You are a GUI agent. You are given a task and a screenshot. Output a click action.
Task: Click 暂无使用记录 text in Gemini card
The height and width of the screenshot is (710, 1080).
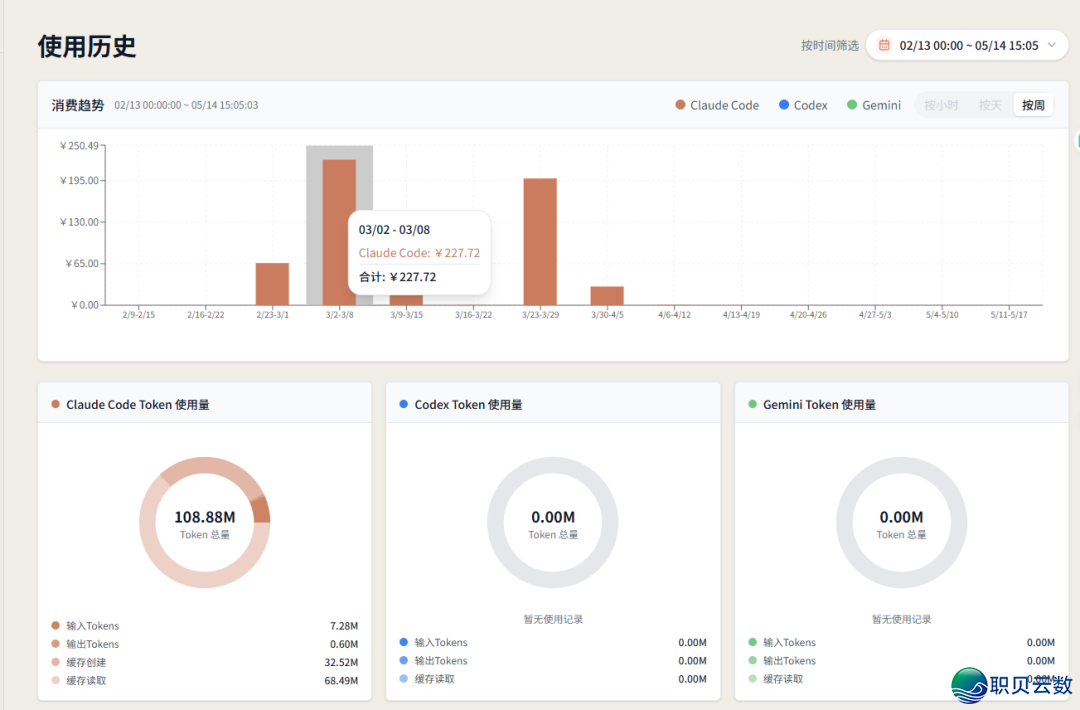(901, 619)
